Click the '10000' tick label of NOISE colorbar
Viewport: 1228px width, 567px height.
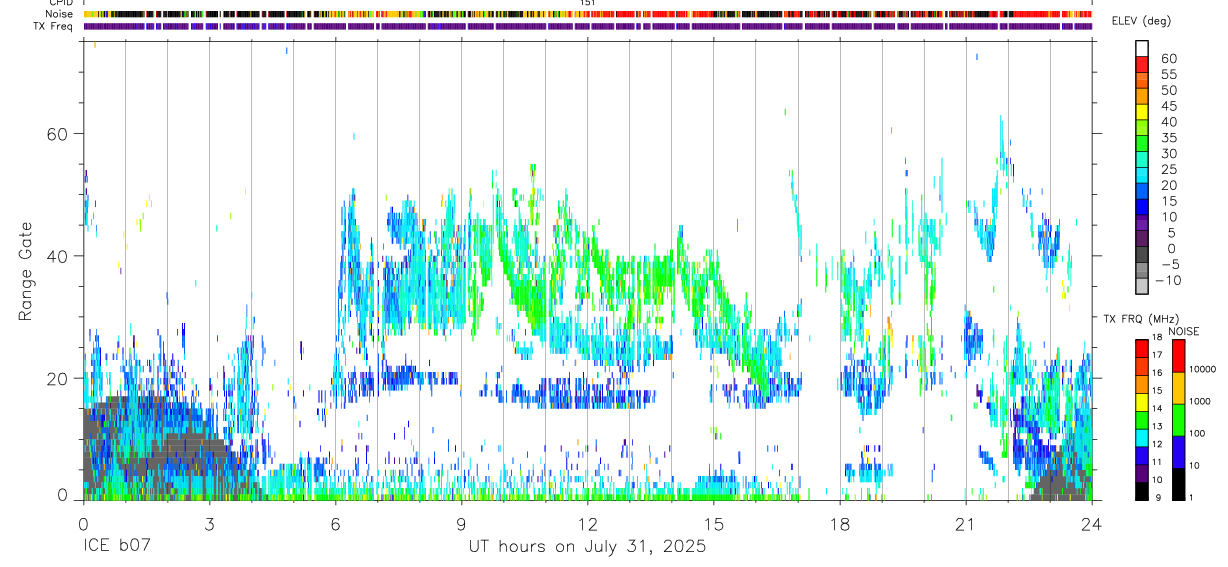1202,369
